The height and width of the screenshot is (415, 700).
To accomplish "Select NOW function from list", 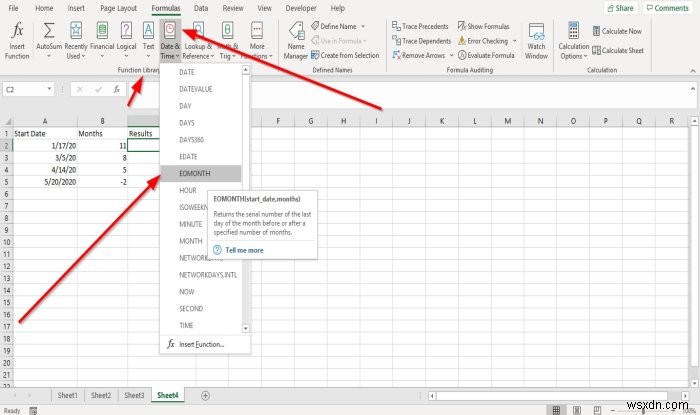I will (x=201, y=292).
